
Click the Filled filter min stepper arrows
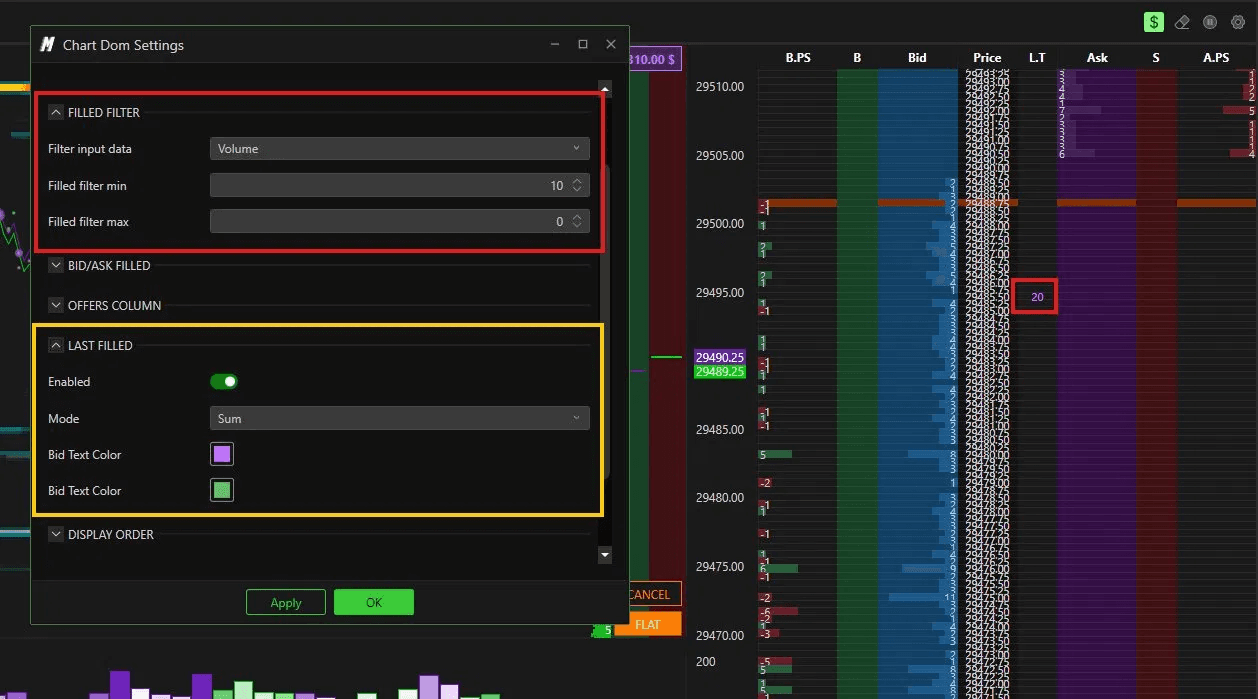click(x=577, y=185)
